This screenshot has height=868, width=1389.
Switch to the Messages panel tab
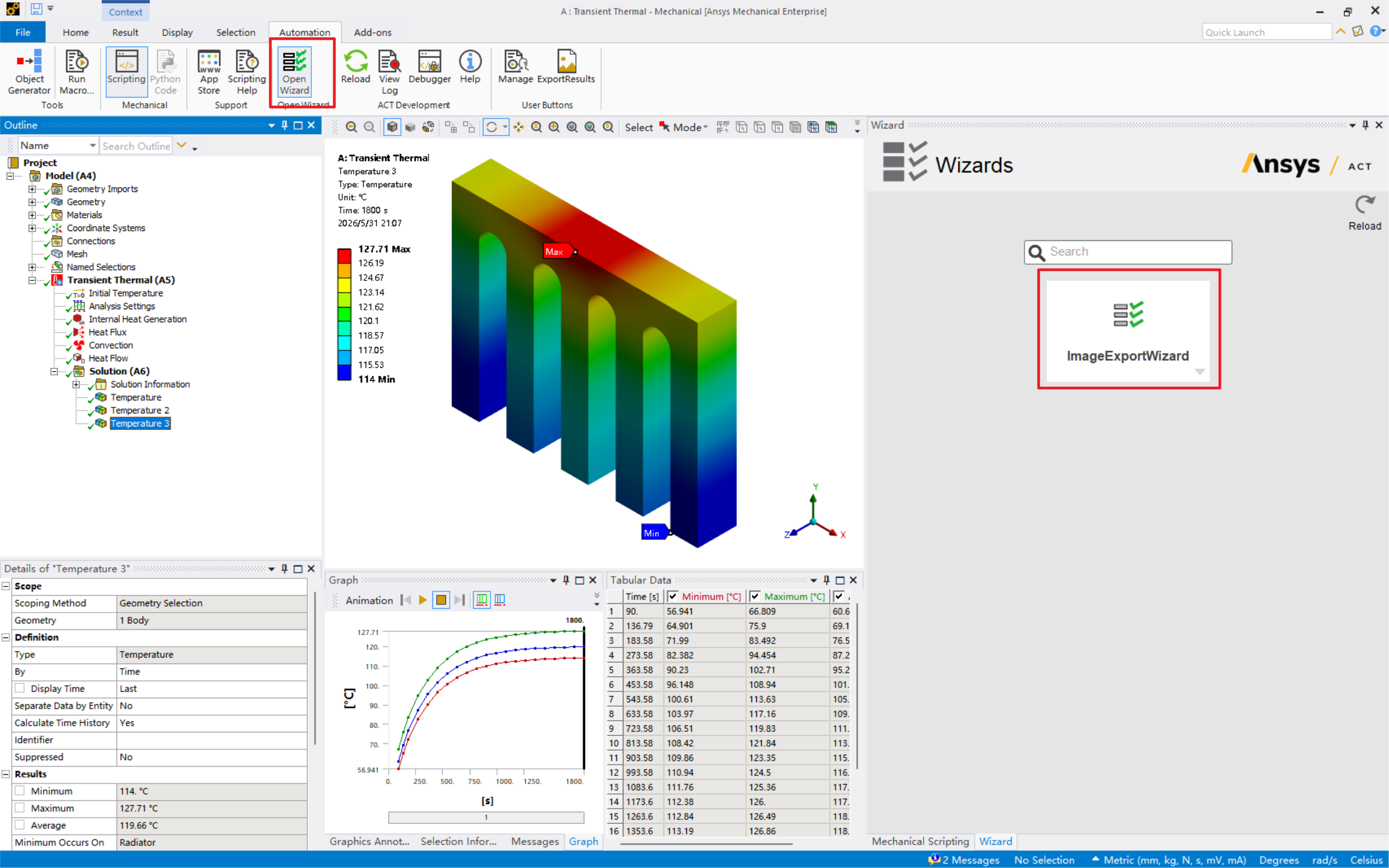click(x=535, y=841)
